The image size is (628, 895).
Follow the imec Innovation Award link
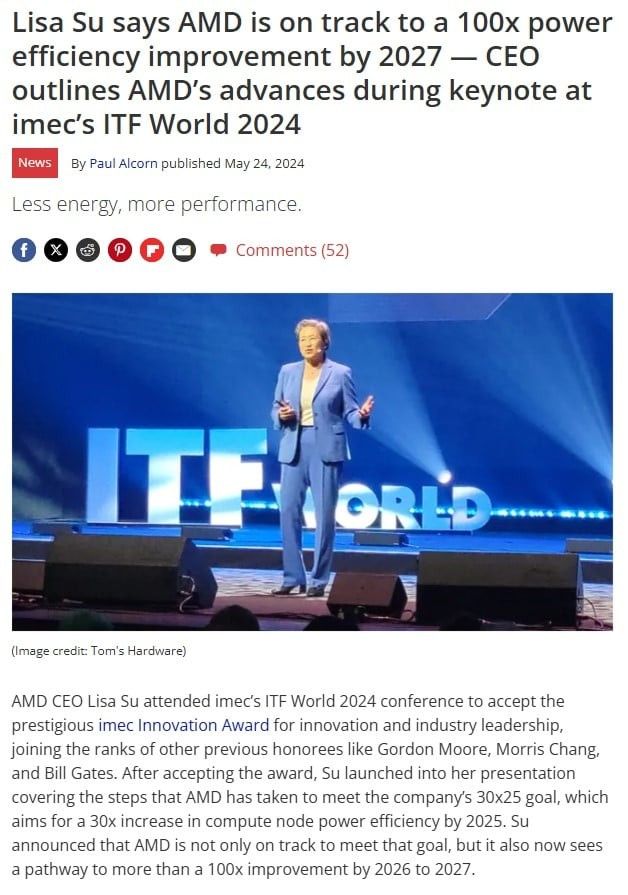click(184, 725)
